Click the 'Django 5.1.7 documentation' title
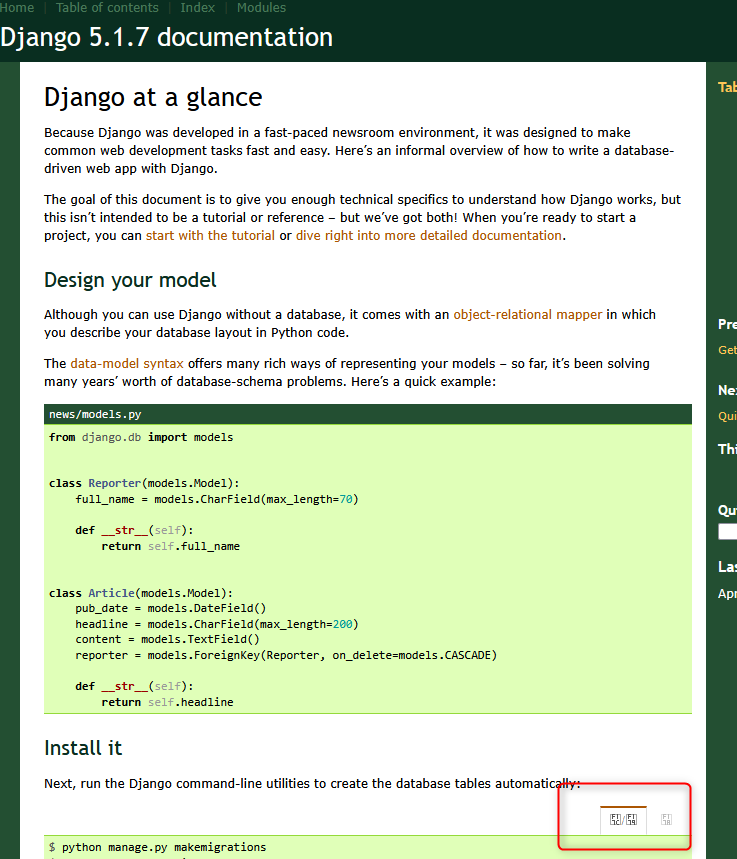This screenshot has height=859, width=737. point(167,37)
